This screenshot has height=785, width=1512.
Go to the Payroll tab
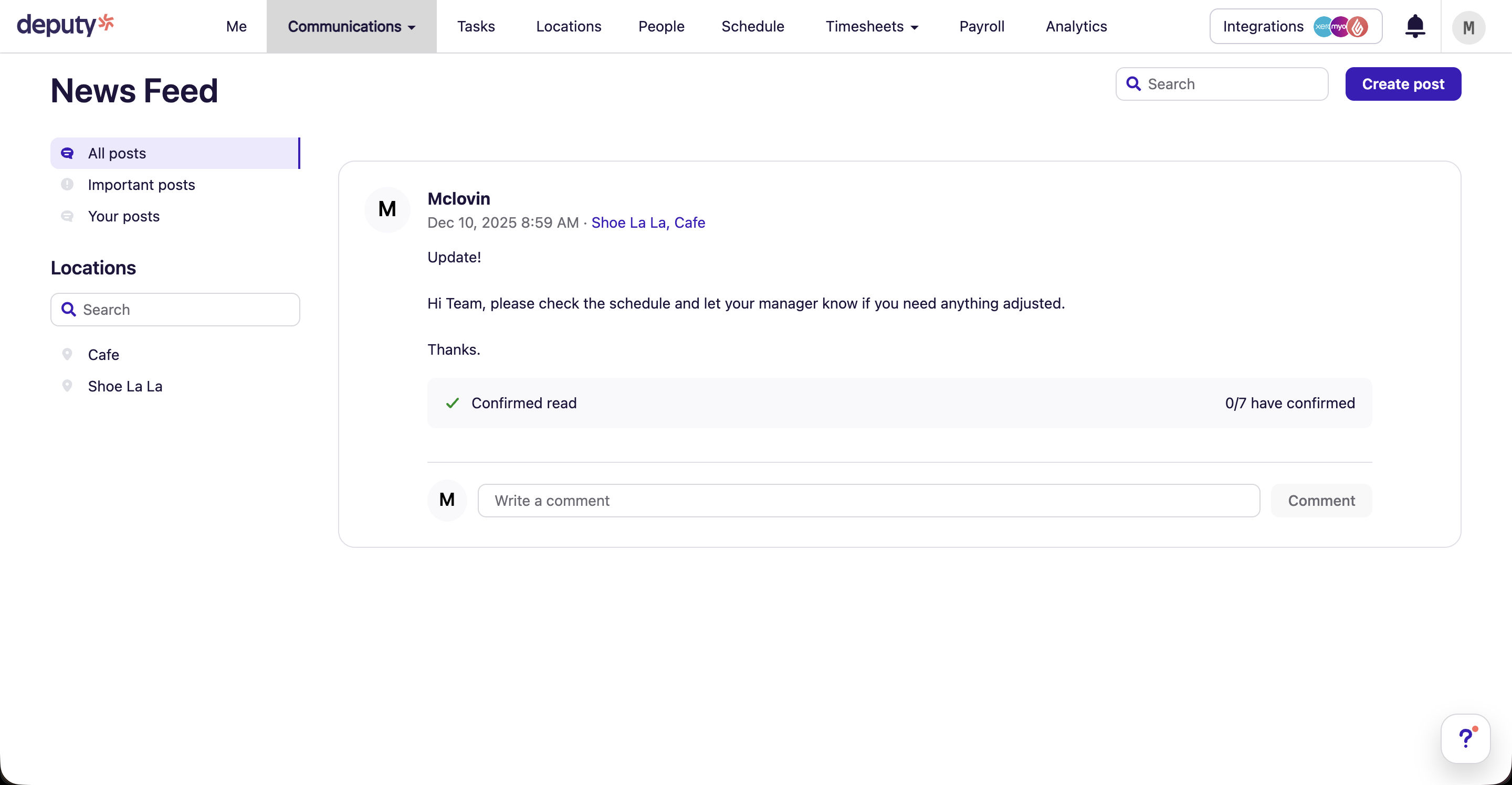pos(982,26)
